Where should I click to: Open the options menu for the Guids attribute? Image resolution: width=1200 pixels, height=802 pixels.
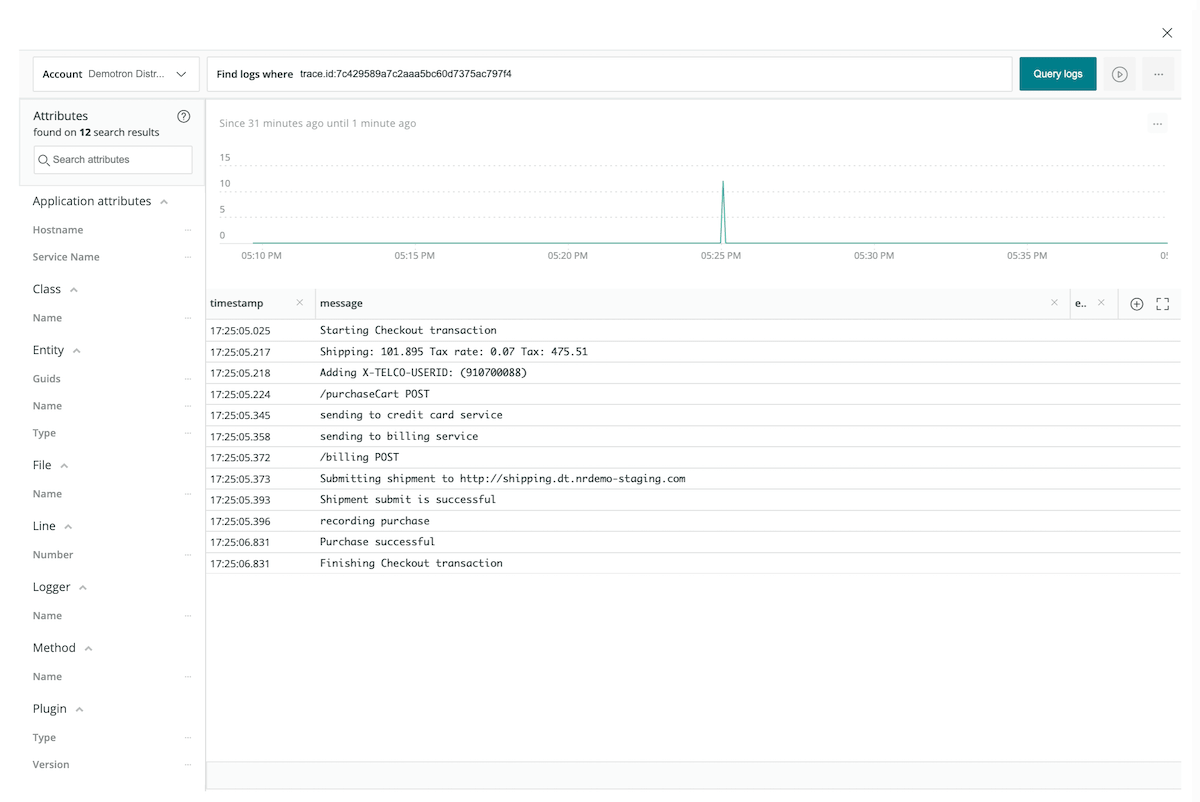(187, 379)
